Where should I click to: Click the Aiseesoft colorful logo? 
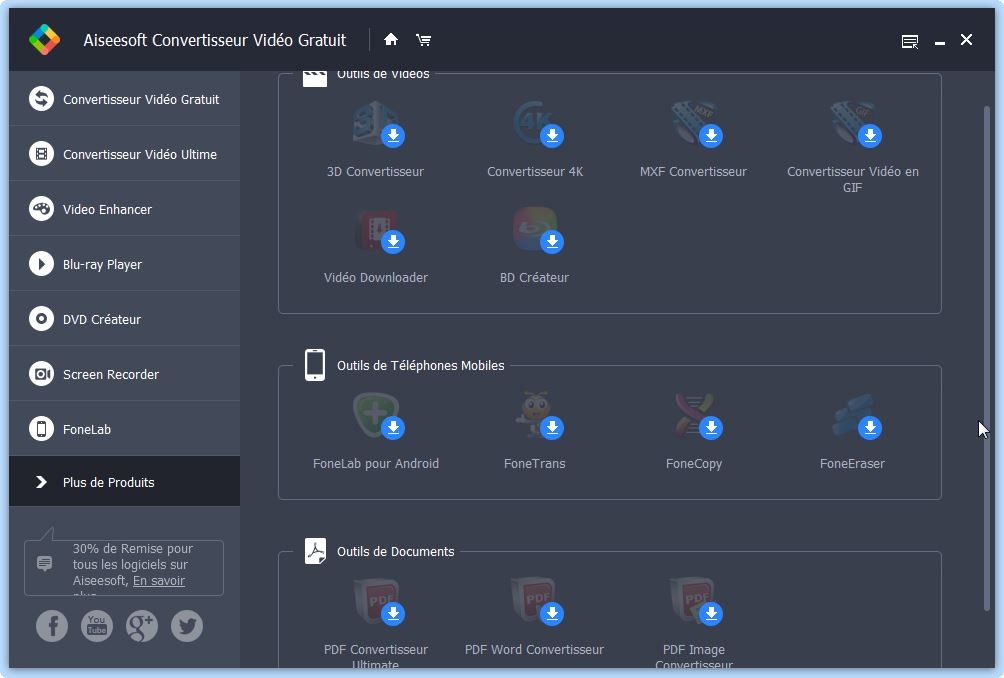click(44, 40)
